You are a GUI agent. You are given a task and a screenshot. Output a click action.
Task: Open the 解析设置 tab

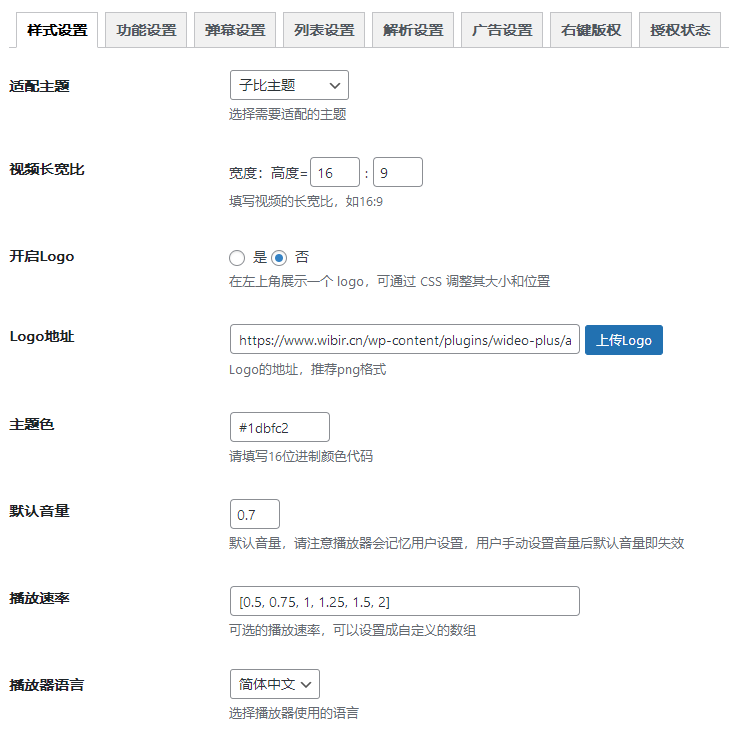(x=413, y=30)
